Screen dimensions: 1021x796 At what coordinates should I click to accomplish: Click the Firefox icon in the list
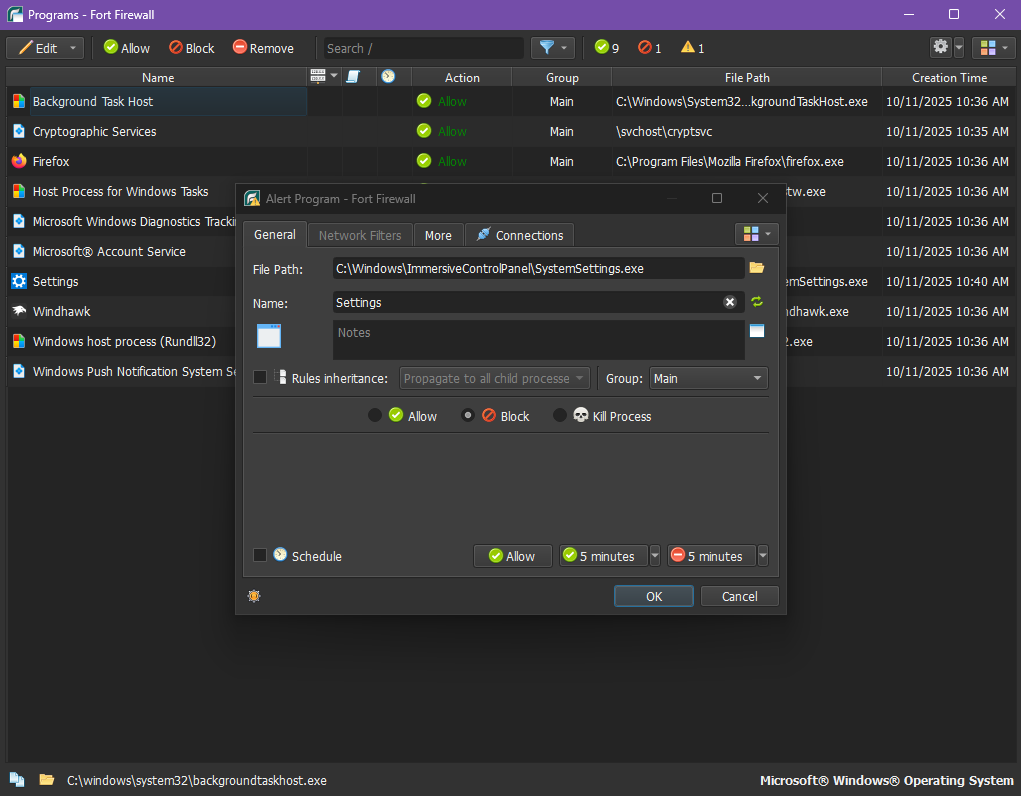19,161
